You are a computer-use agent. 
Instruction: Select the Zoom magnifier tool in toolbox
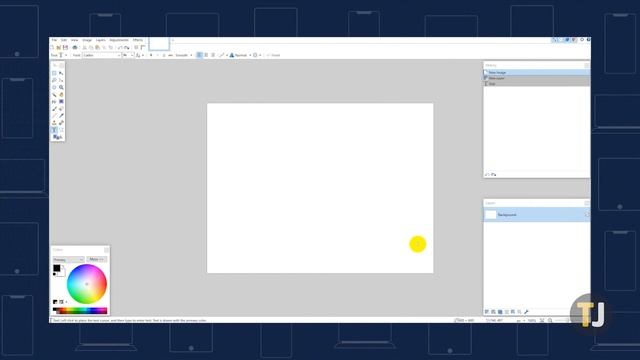point(61,87)
